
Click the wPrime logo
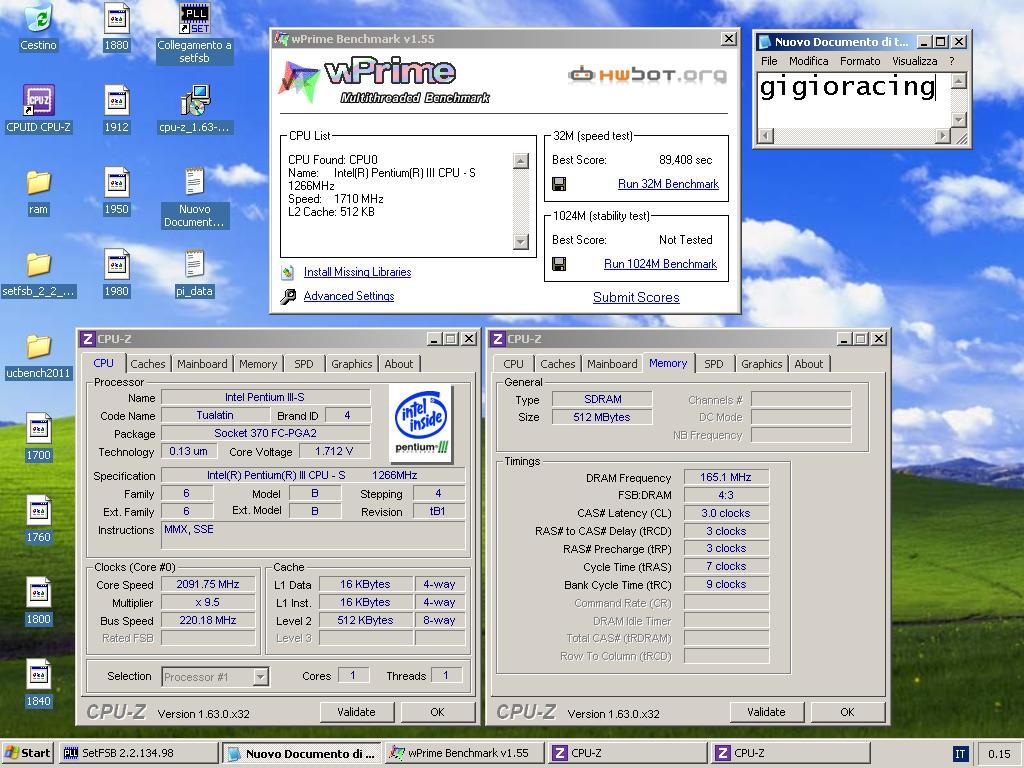(385, 81)
